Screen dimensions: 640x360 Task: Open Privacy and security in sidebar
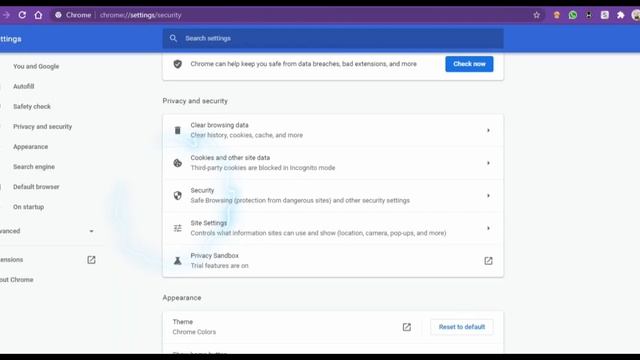[42, 127]
